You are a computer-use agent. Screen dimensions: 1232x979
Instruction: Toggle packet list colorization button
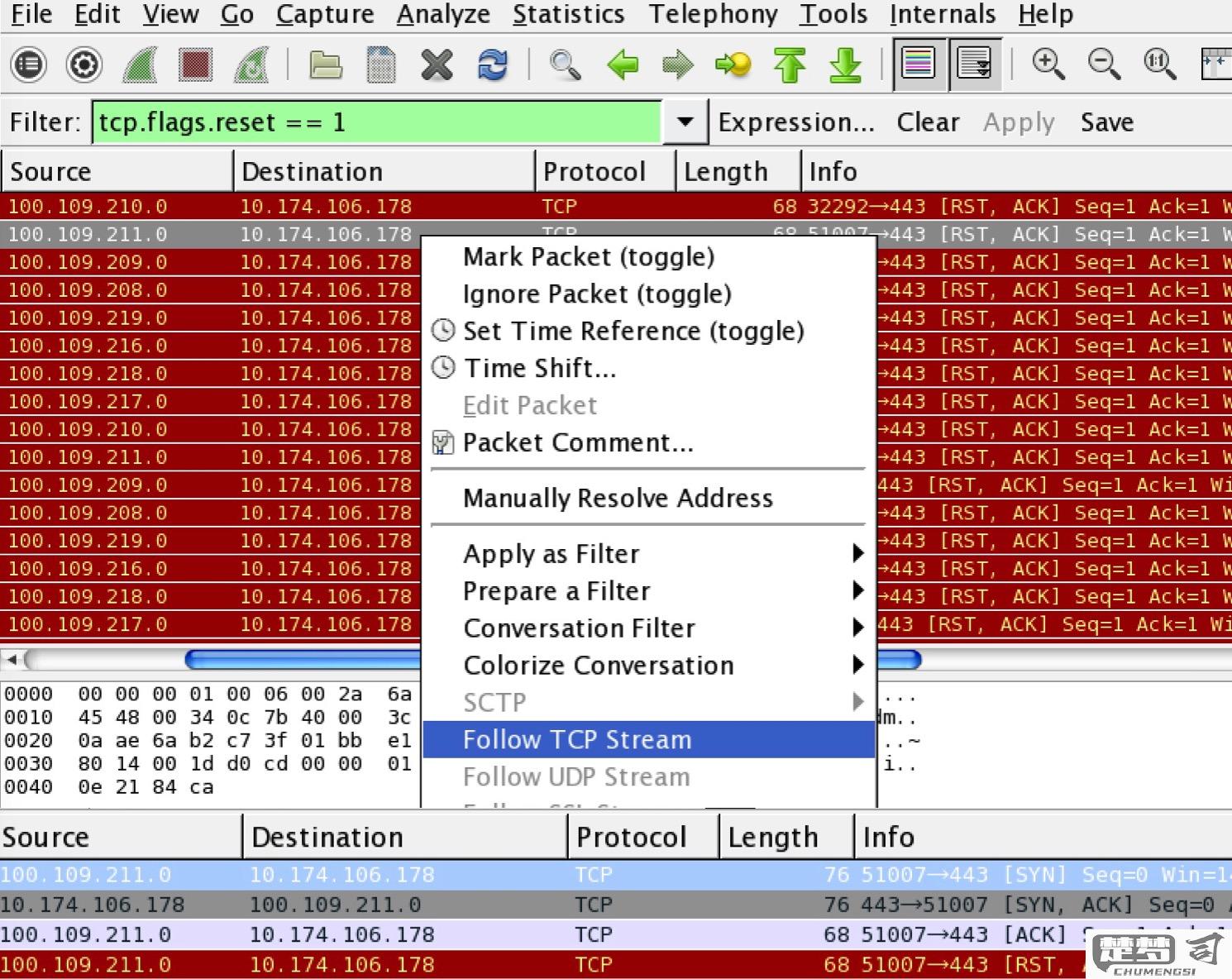919,64
